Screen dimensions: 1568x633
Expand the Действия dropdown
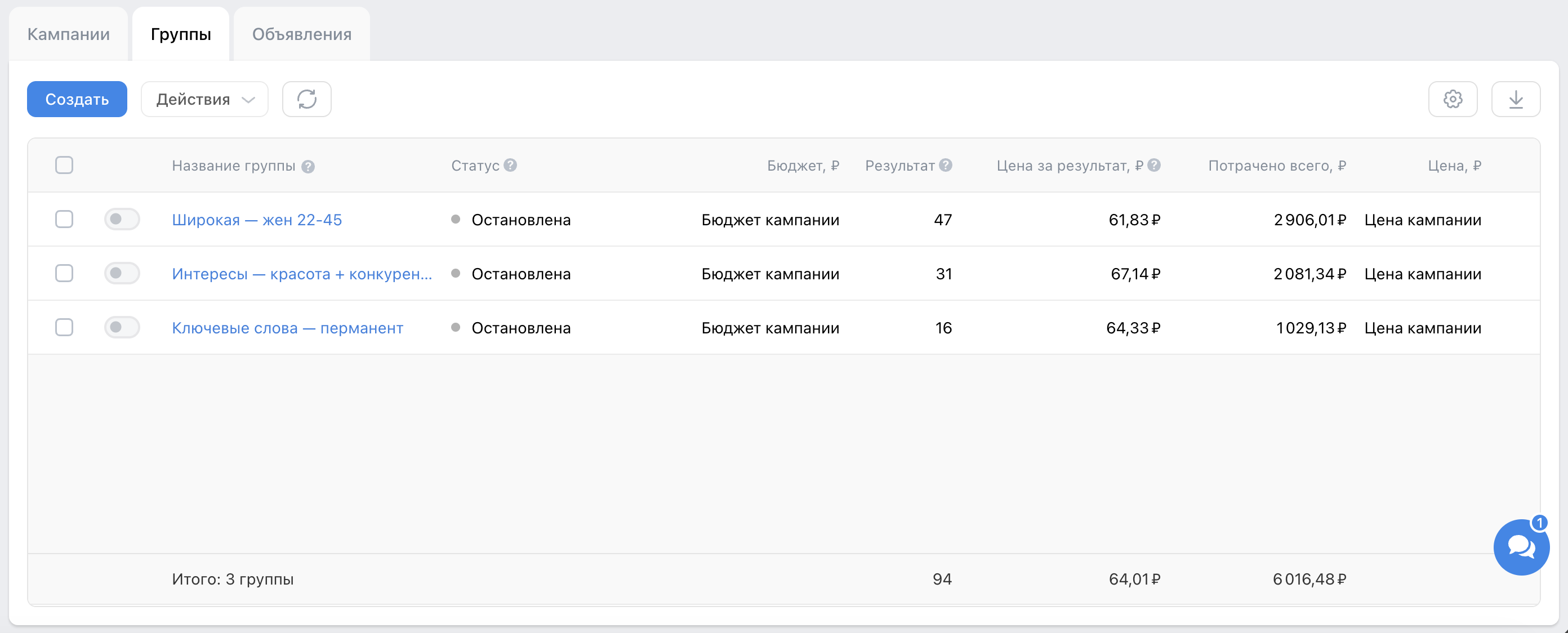[204, 99]
